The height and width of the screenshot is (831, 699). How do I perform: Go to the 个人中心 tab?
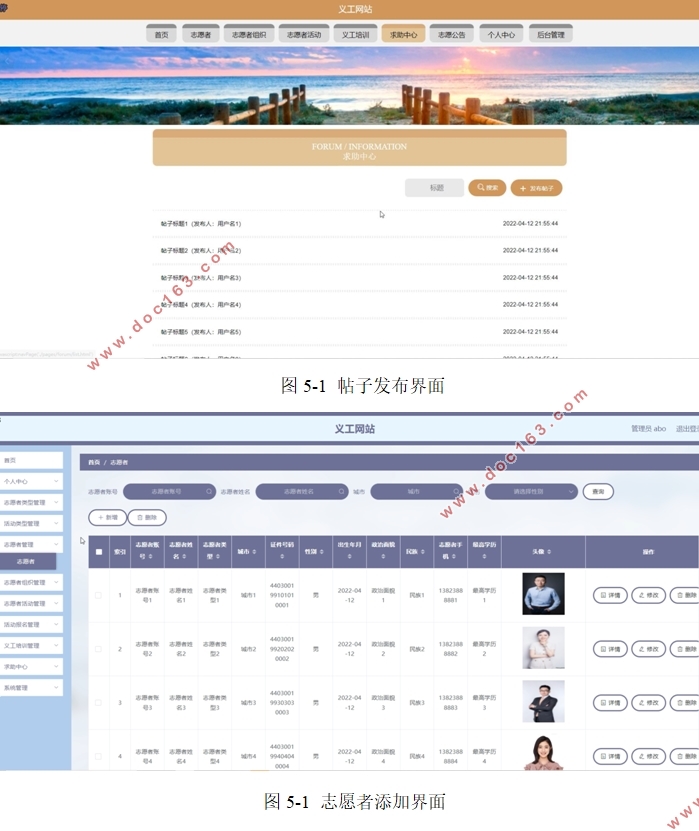click(501, 34)
